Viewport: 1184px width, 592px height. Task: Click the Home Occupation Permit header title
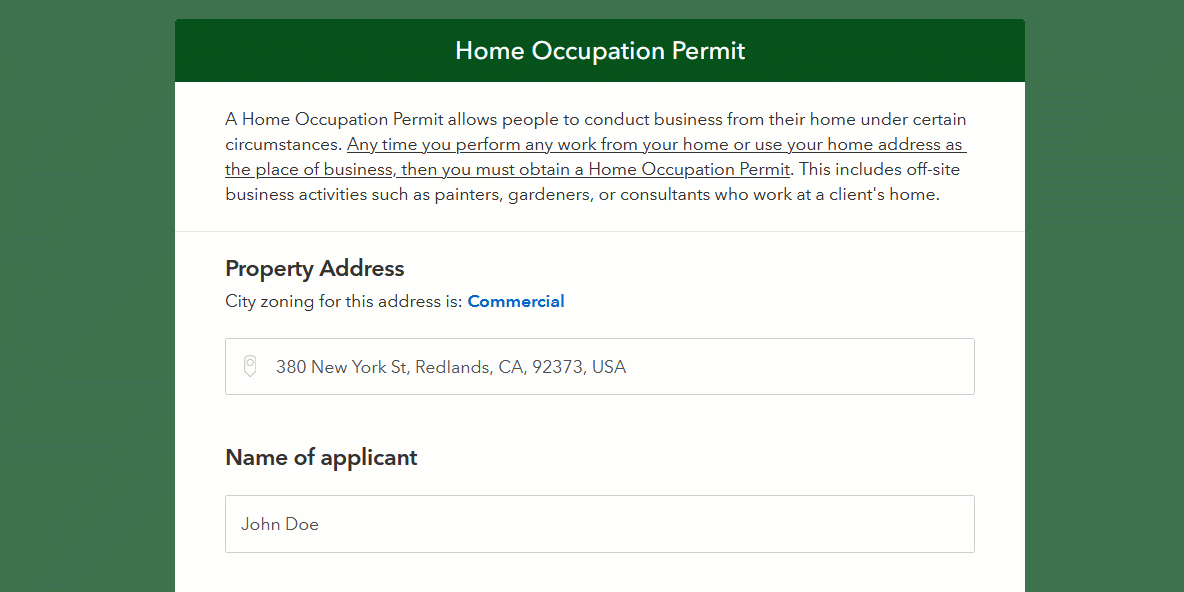click(x=600, y=51)
